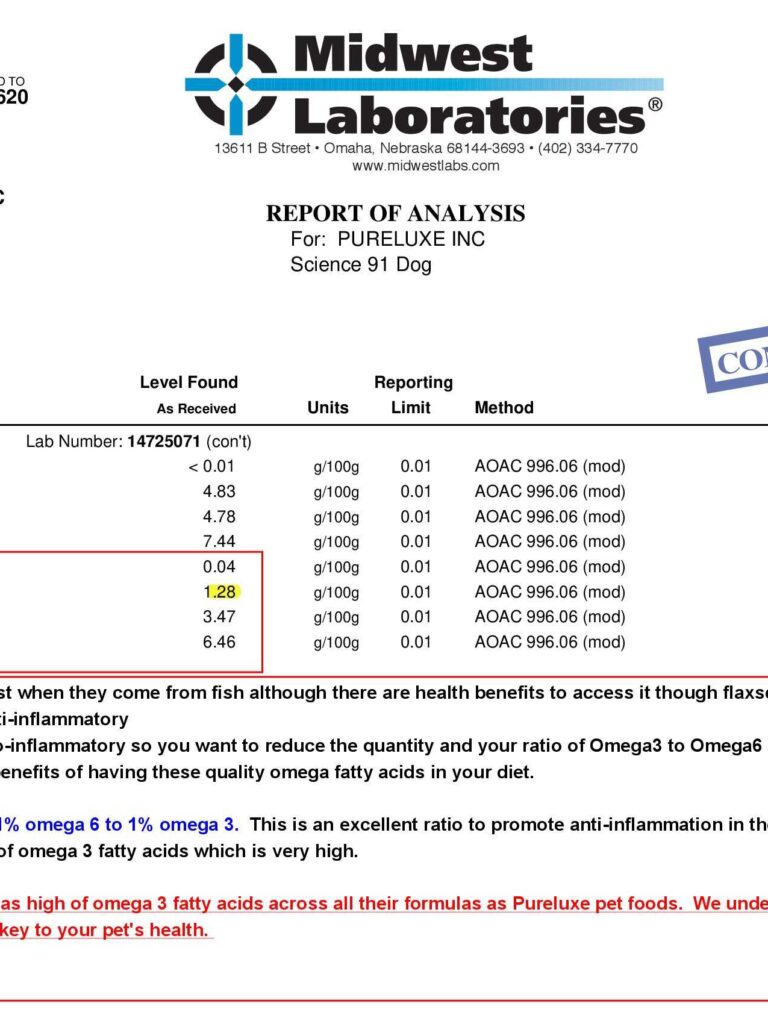Click the Midwest Laboratories crosshair logo icon
The width and height of the screenshot is (768, 1024).
coord(236,84)
